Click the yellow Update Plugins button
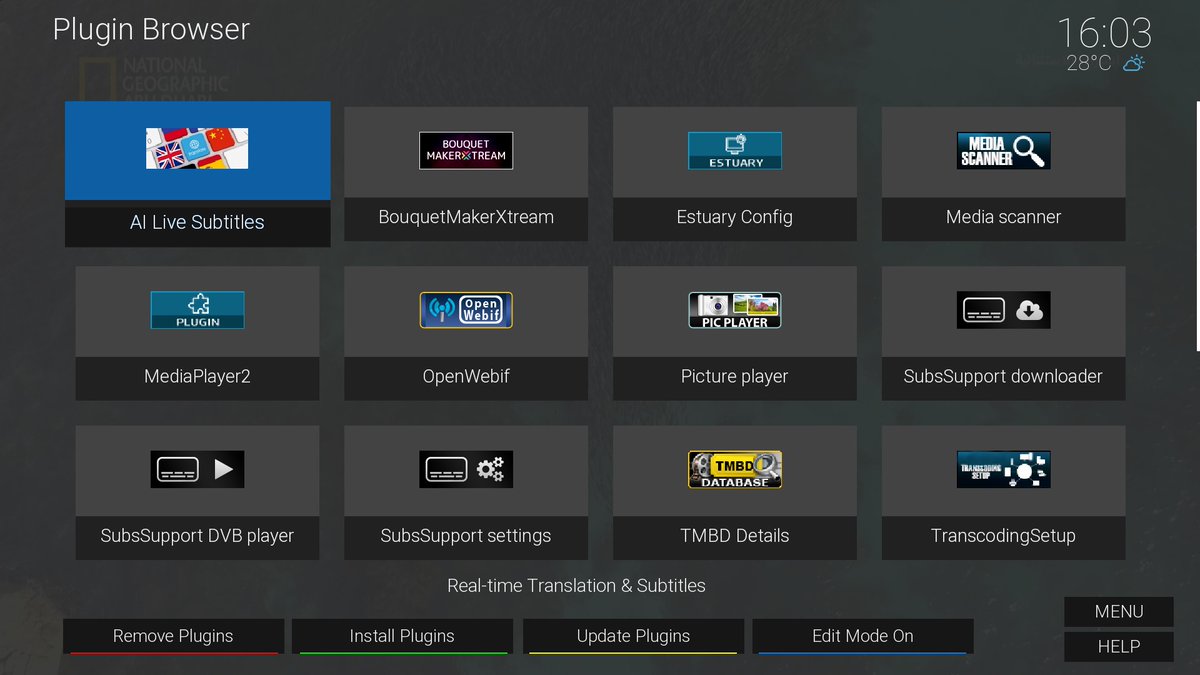 tap(633, 636)
